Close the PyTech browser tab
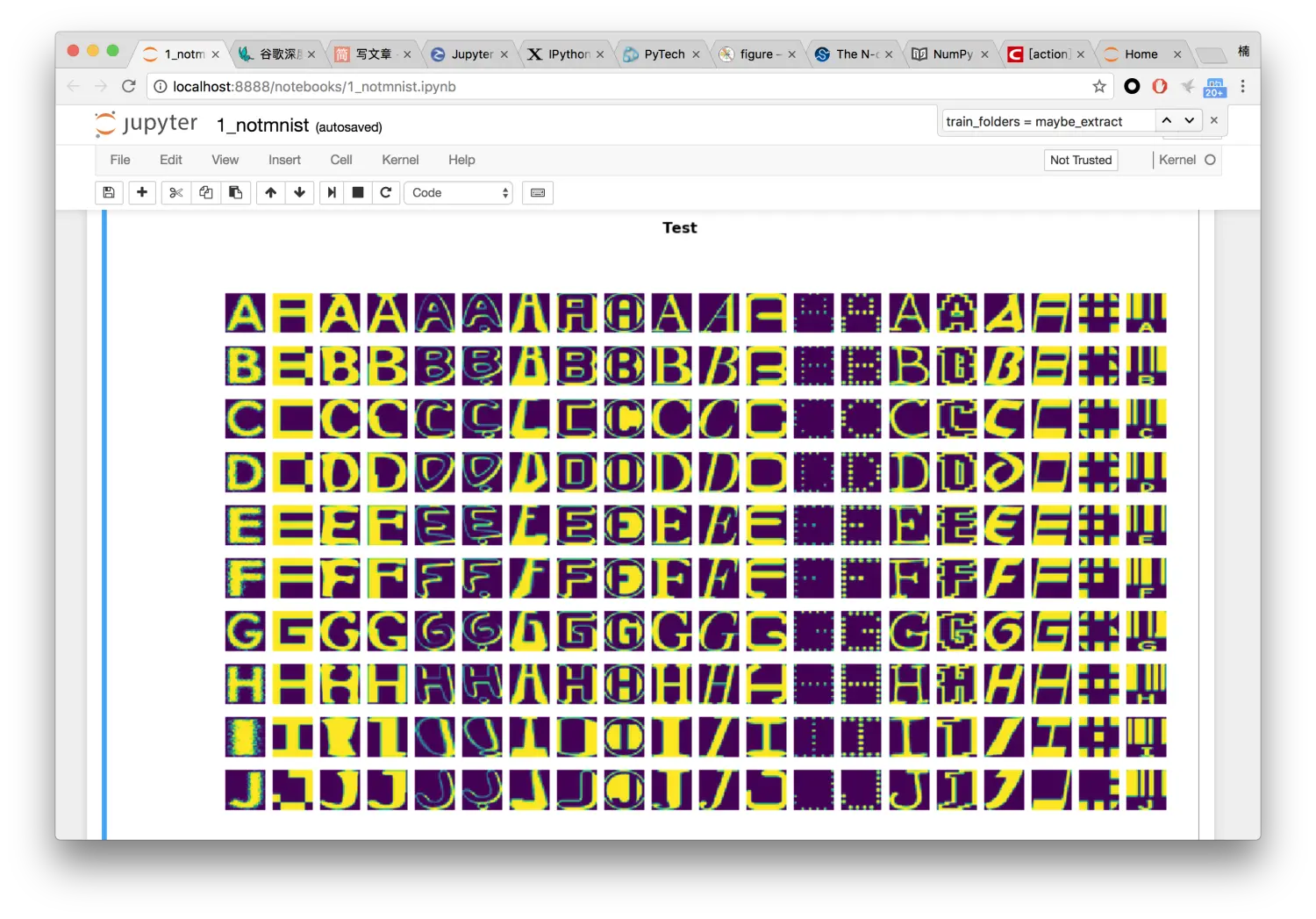This screenshot has width=1316, height=919. (696, 54)
